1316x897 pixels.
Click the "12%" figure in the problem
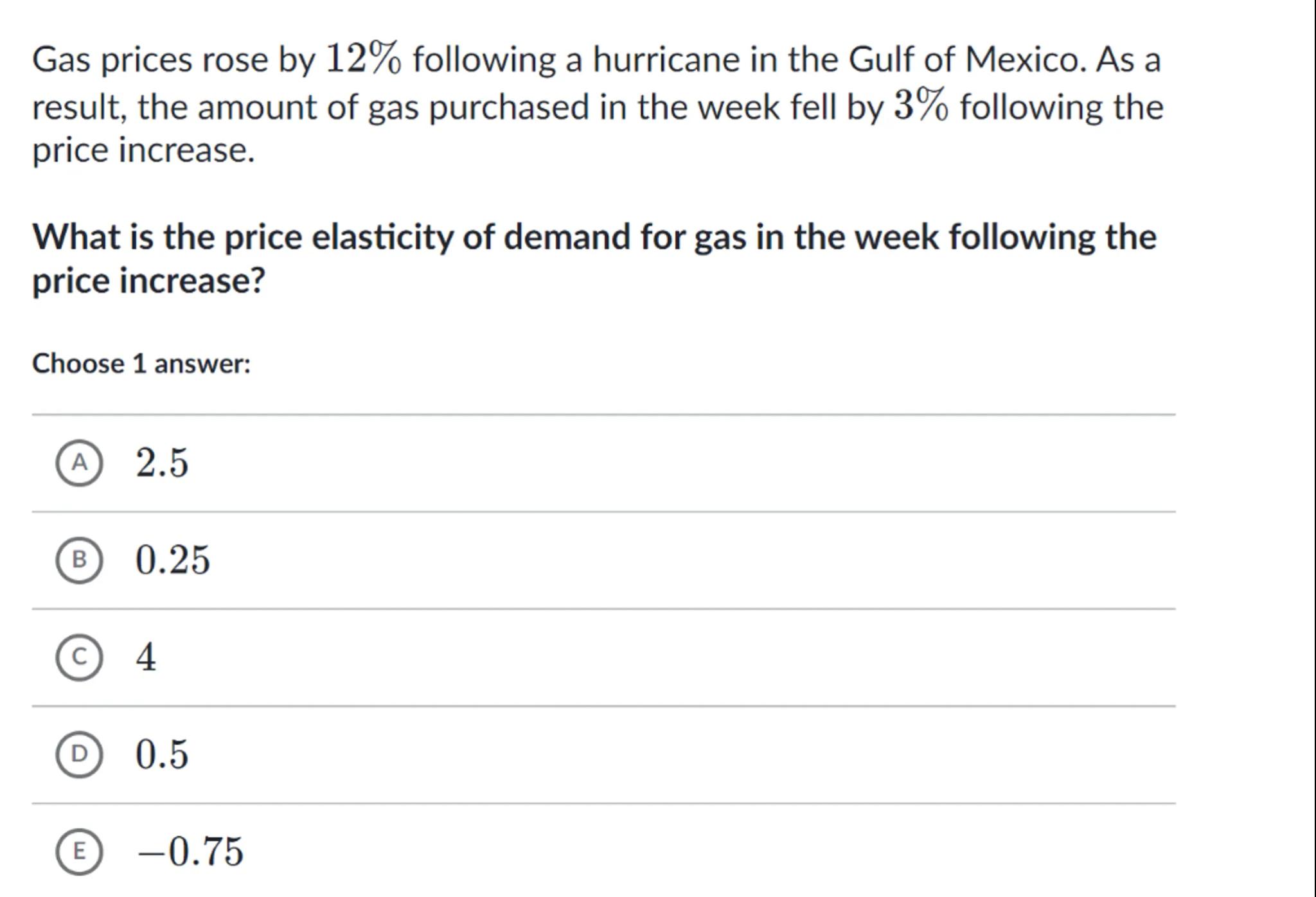(x=364, y=59)
